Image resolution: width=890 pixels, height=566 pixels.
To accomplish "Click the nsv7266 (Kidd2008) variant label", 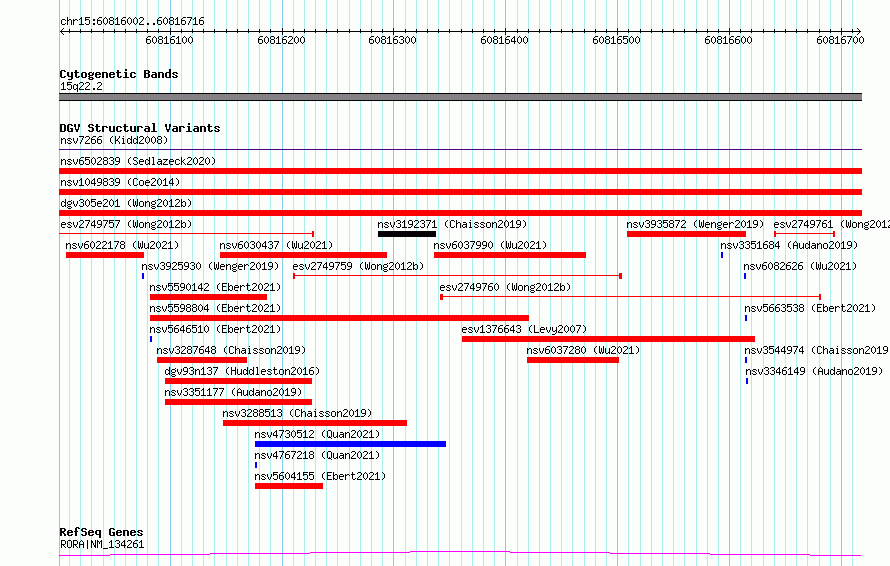I will point(114,140).
